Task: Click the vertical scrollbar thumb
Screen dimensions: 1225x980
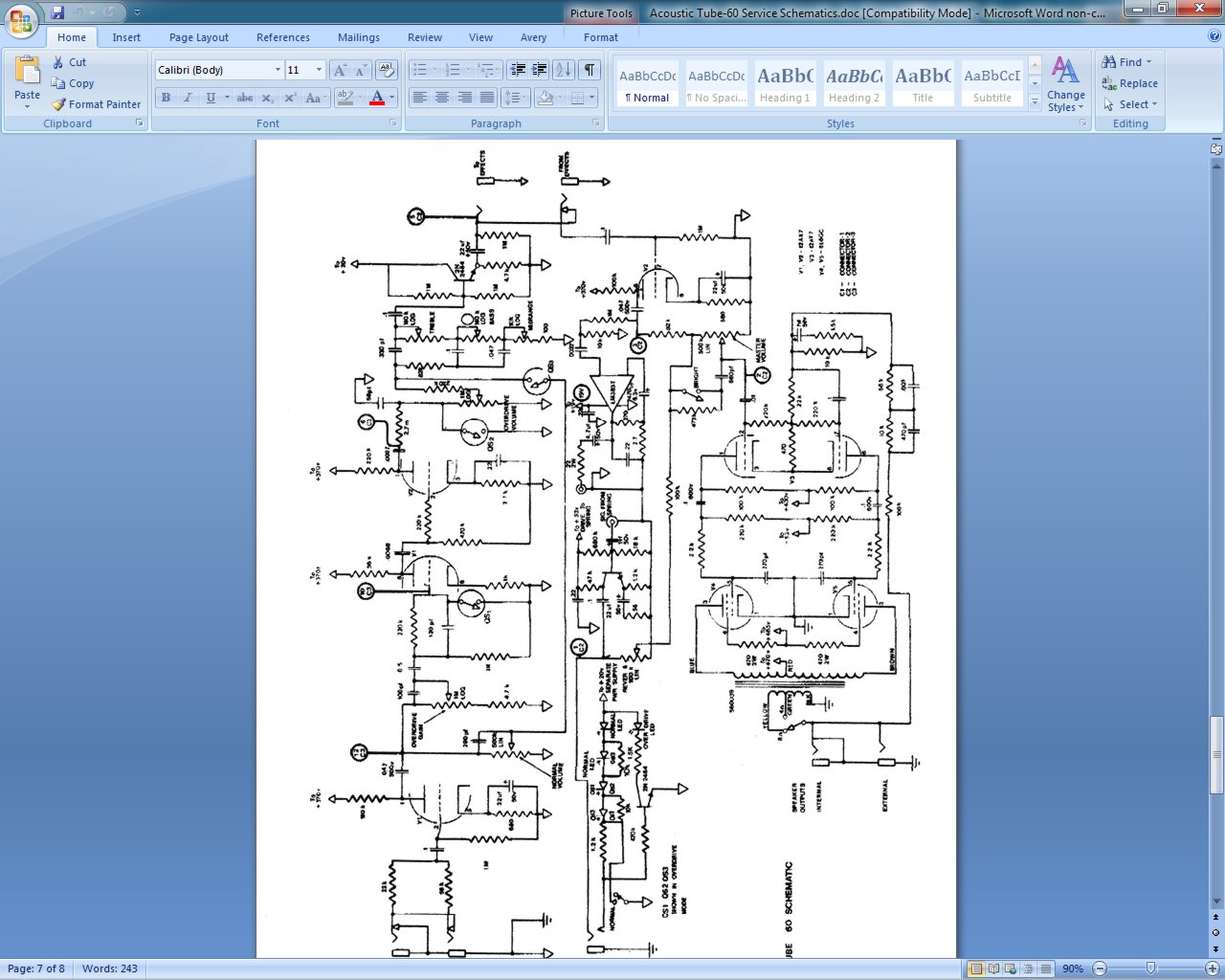Action: tap(1216, 755)
